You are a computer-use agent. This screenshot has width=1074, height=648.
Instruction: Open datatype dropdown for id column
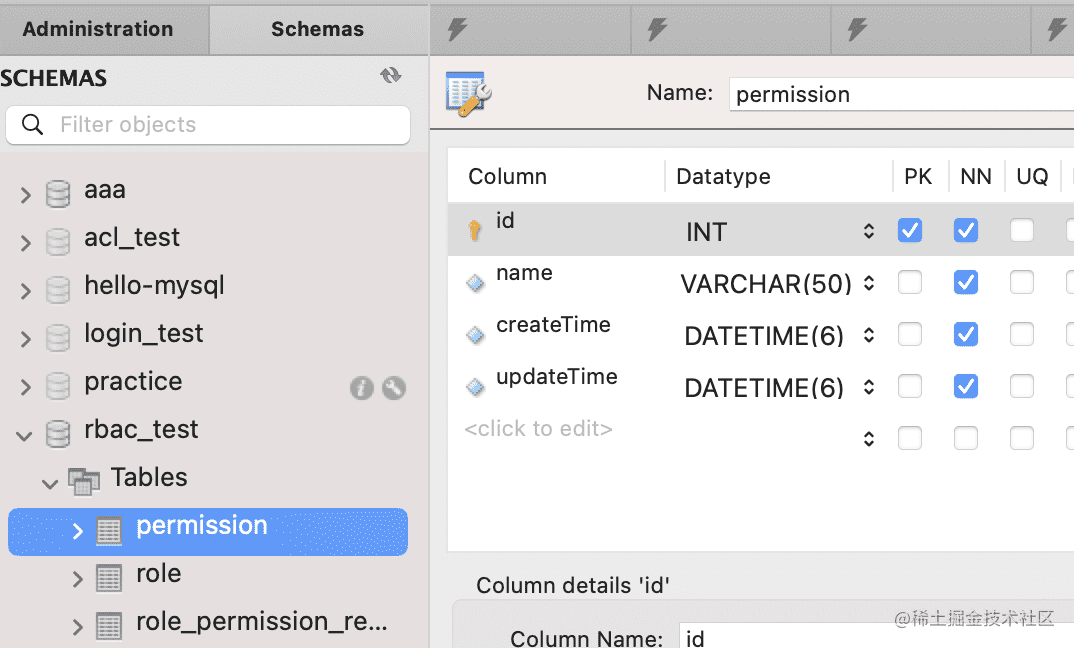tap(869, 232)
